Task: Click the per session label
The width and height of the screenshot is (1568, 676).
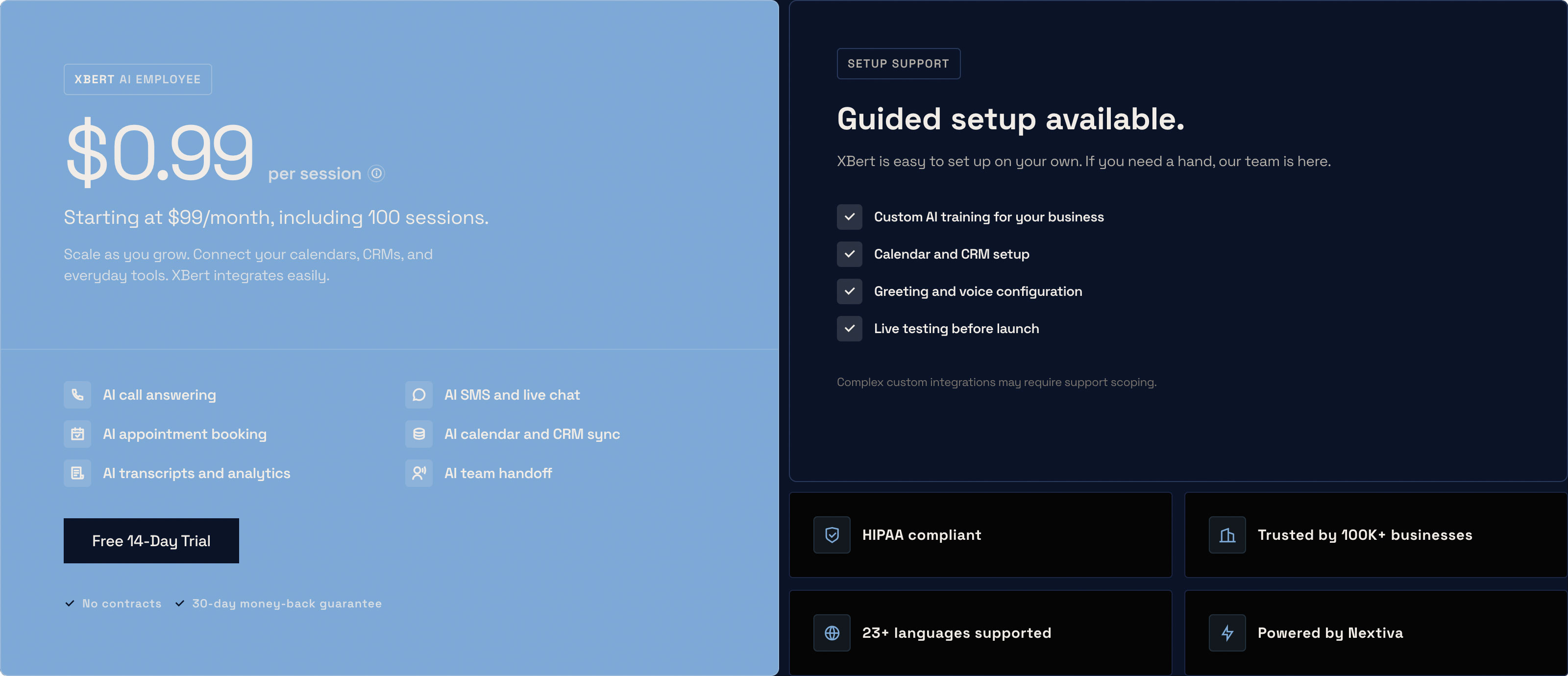Action: (x=315, y=174)
